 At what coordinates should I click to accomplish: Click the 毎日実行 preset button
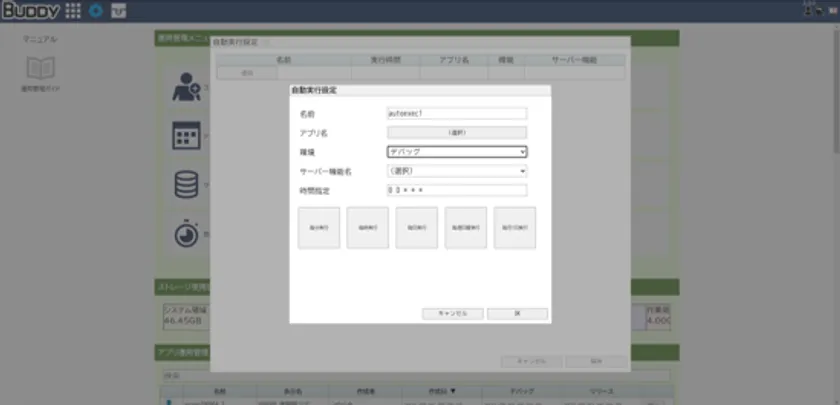pos(416,228)
